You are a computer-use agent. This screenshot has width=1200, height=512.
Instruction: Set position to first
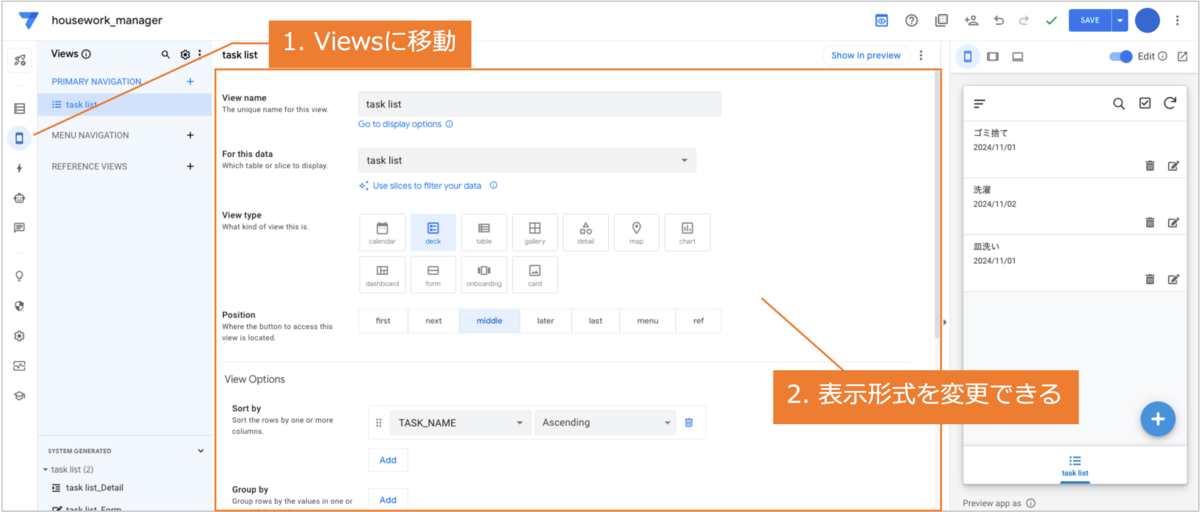tap(383, 321)
